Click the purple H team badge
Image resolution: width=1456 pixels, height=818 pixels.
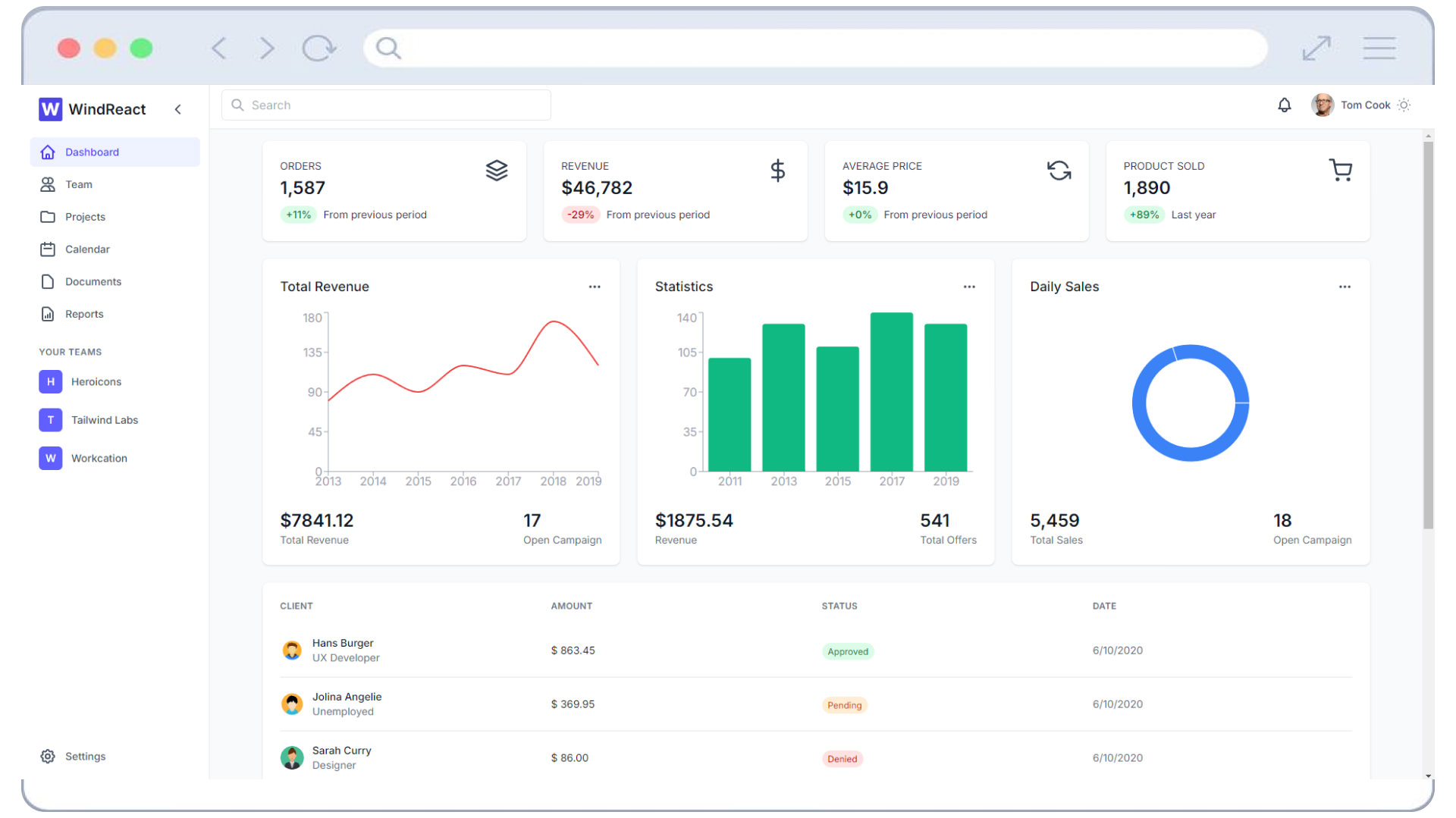pyautogui.click(x=50, y=381)
